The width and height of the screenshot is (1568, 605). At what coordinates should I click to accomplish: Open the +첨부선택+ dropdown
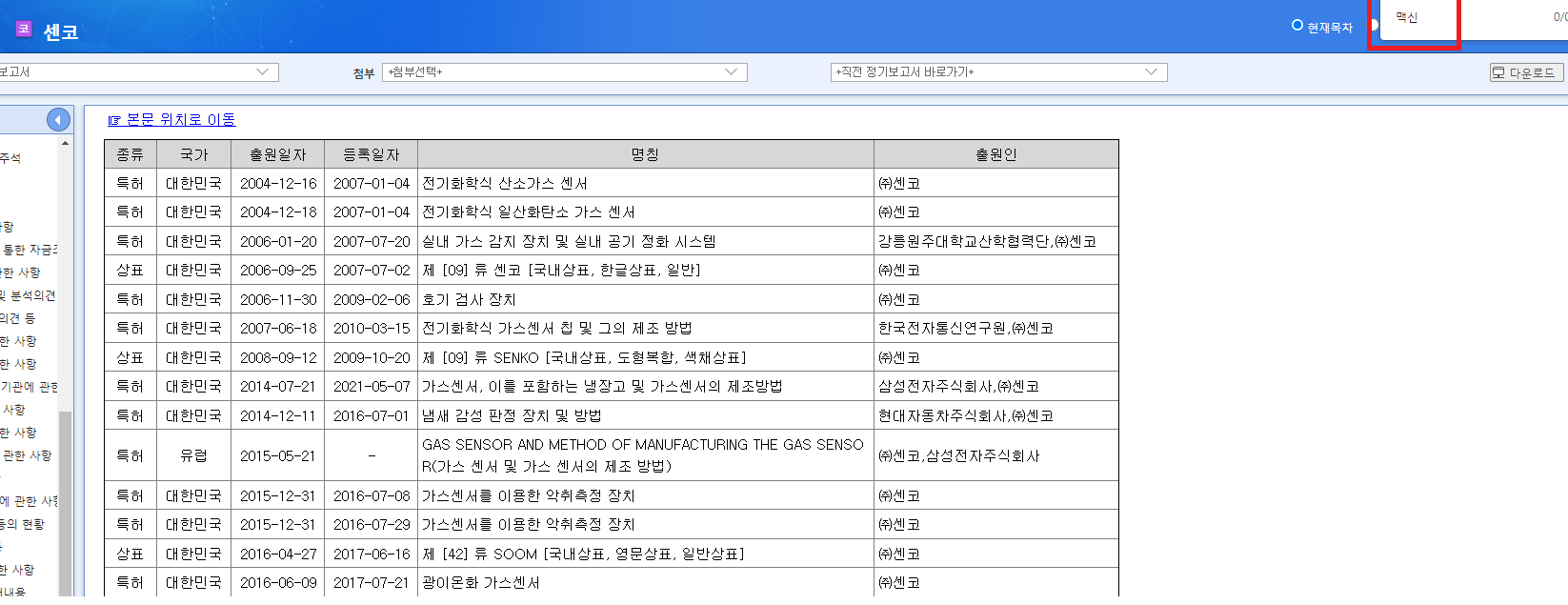click(564, 72)
